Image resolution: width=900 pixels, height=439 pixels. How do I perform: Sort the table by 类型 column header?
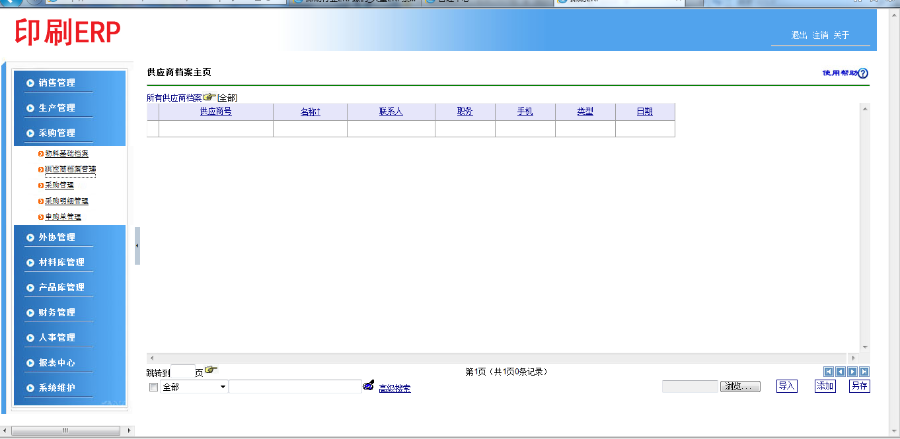585,112
